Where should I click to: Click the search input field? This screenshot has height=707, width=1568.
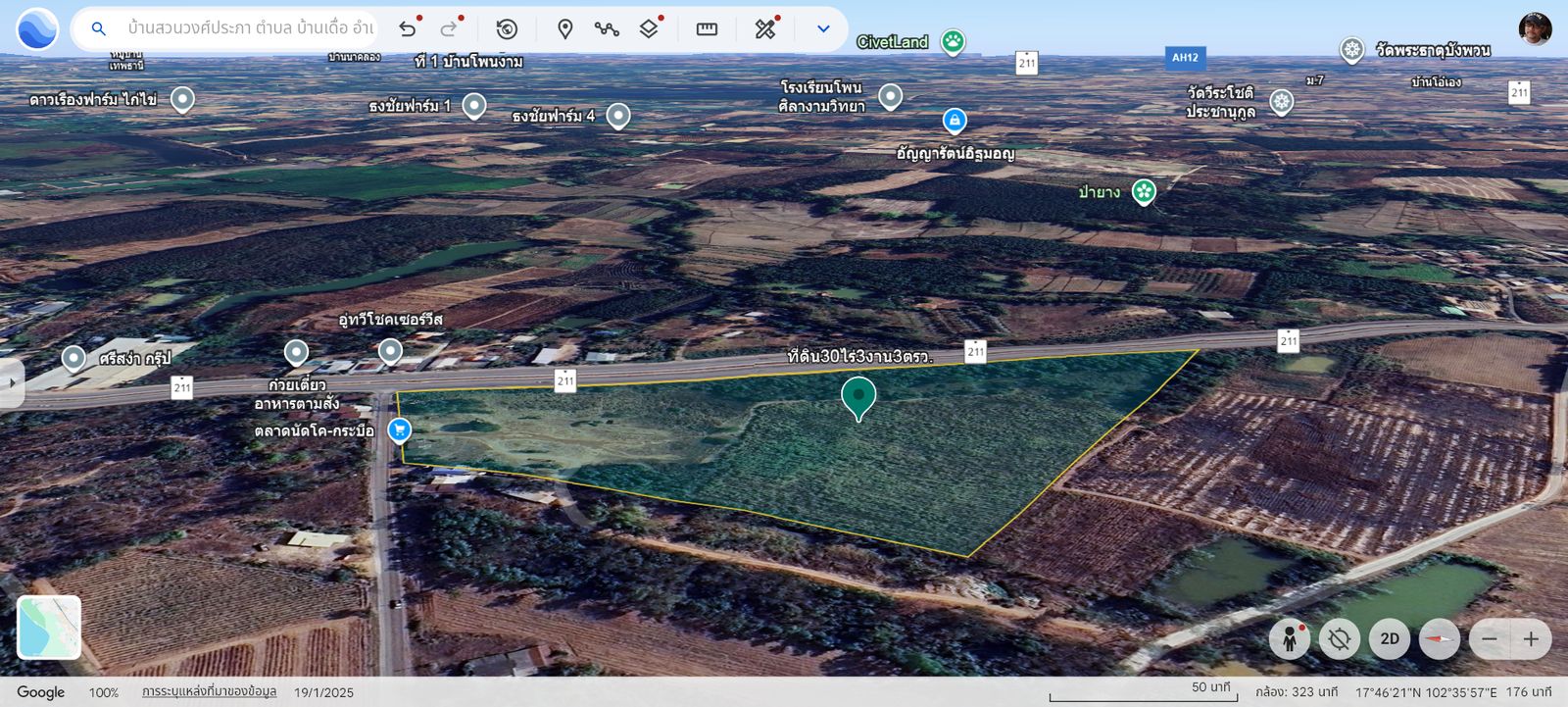[x=250, y=28]
